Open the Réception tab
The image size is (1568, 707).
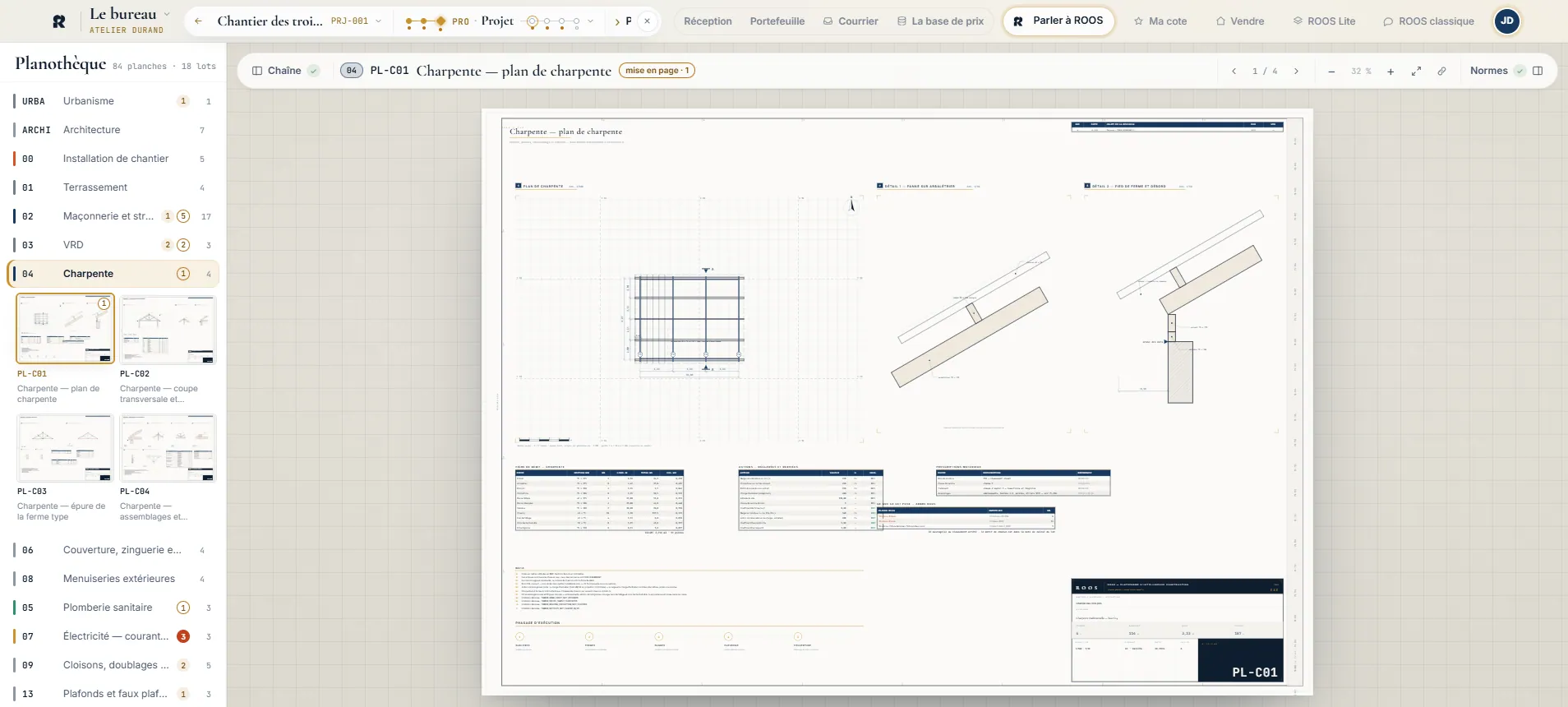(x=708, y=21)
